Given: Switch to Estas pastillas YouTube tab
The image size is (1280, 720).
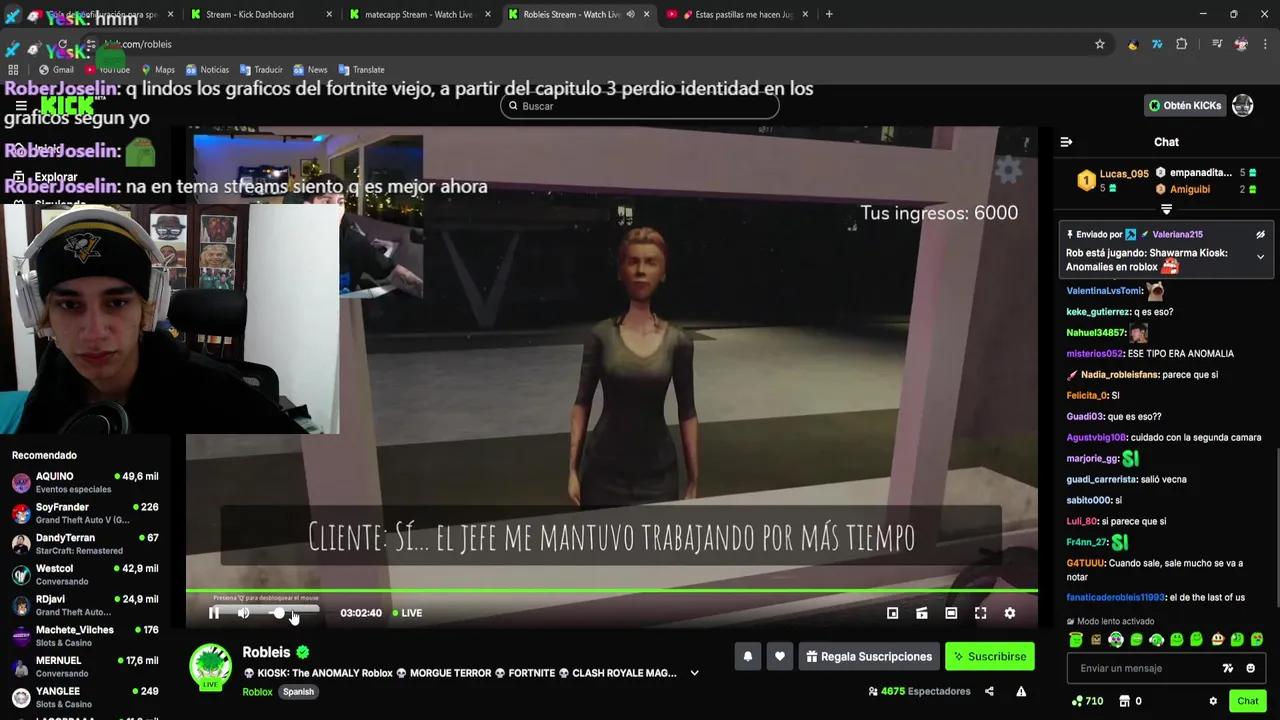Looking at the screenshot, I should pos(740,14).
